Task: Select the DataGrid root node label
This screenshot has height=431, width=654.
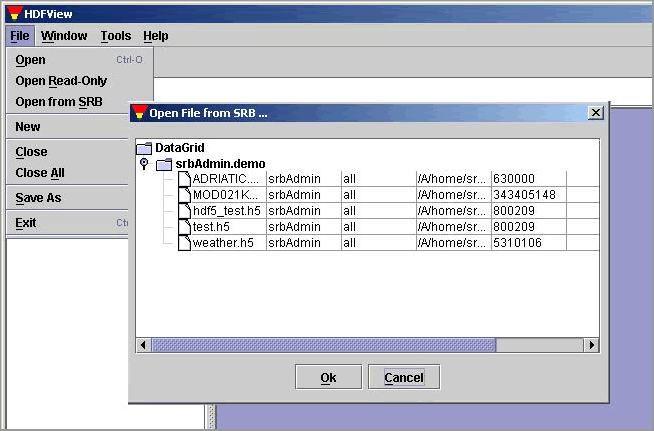Action: coord(180,148)
